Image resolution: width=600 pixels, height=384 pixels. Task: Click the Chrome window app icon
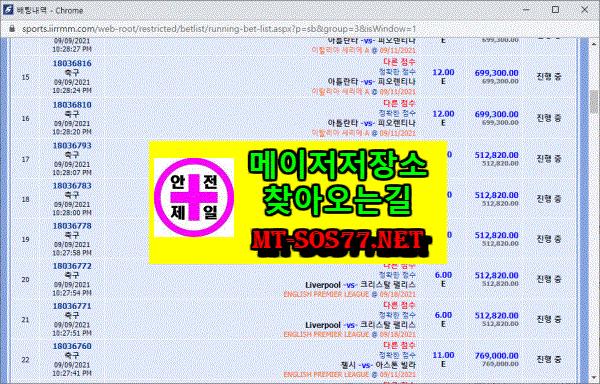click(x=8, y=10)
